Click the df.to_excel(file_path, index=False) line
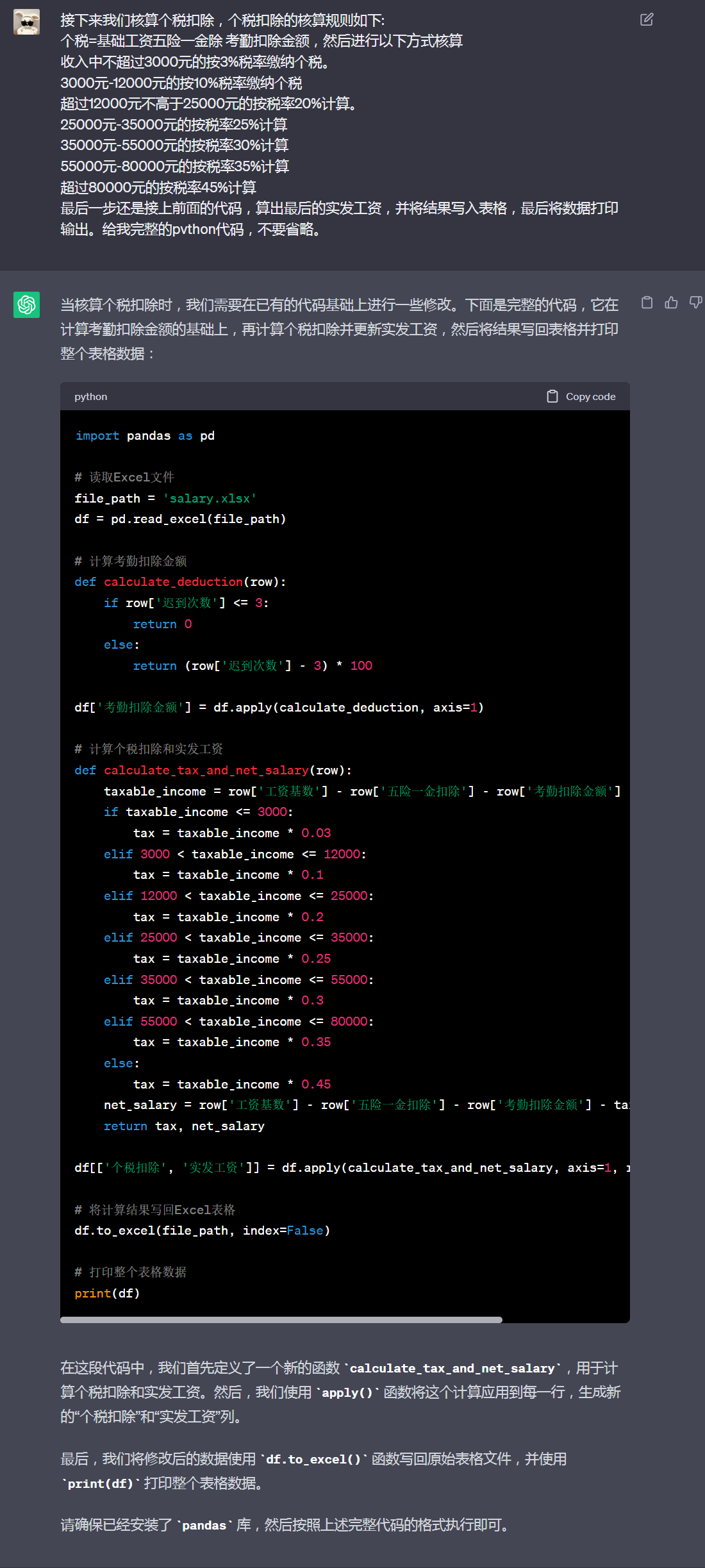The image size is (705, 1568). (x=202, y=1231)
